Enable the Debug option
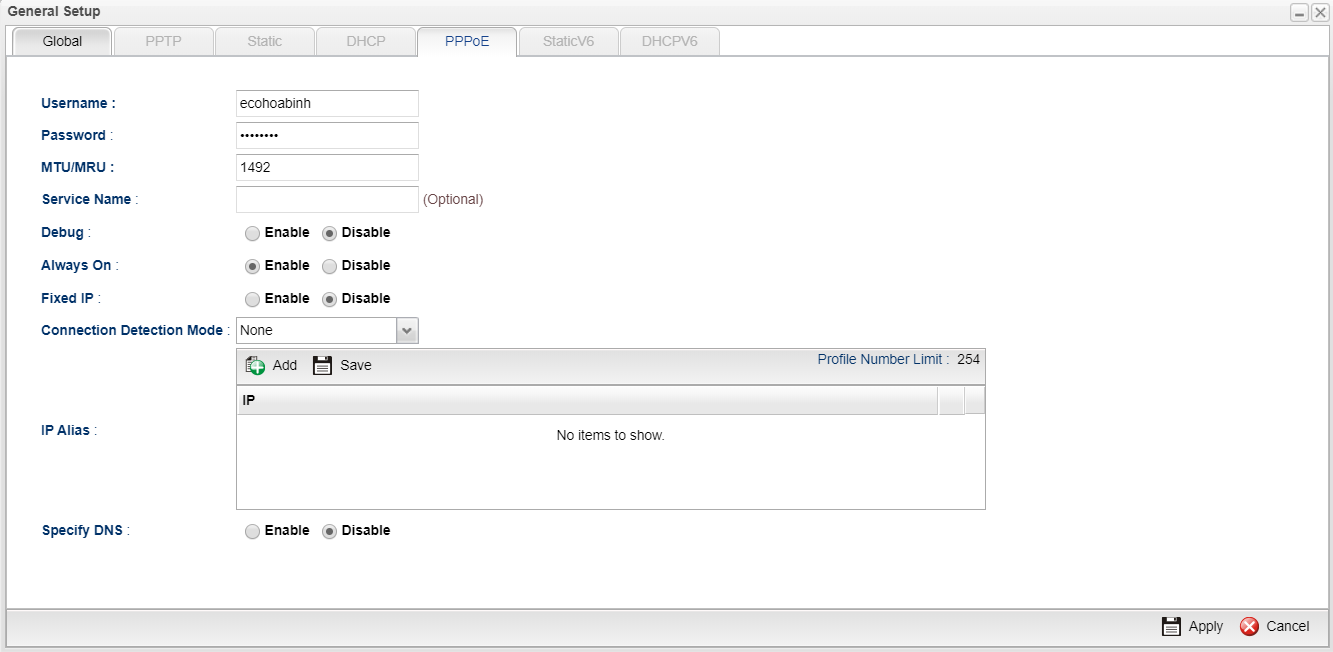This screenshot has height=652, width=1333. click(x=252, y=233)
